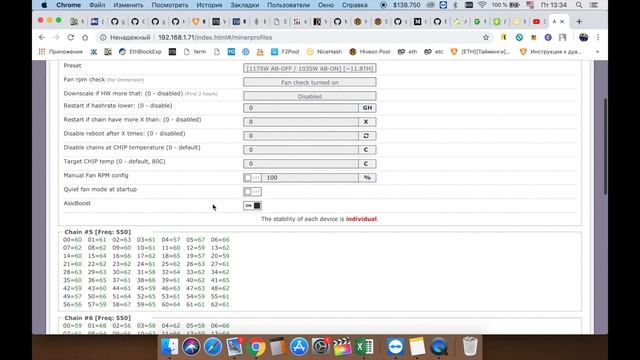The width and height of the screenshot is (640, 360).
Task: Open Final Cut Pro from Dock
Action: 342,347
